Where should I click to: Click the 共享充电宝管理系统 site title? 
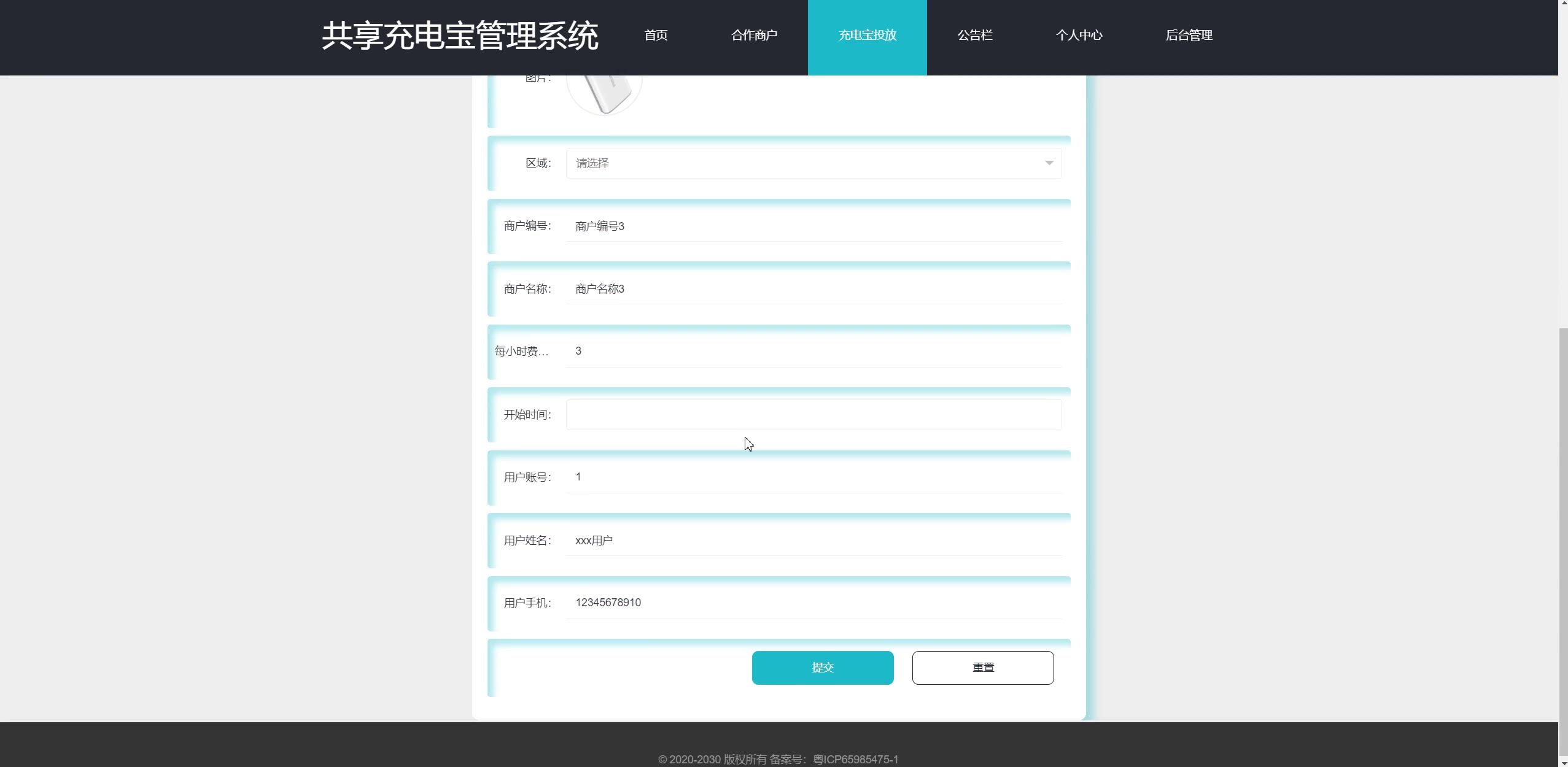click(460, 36)
